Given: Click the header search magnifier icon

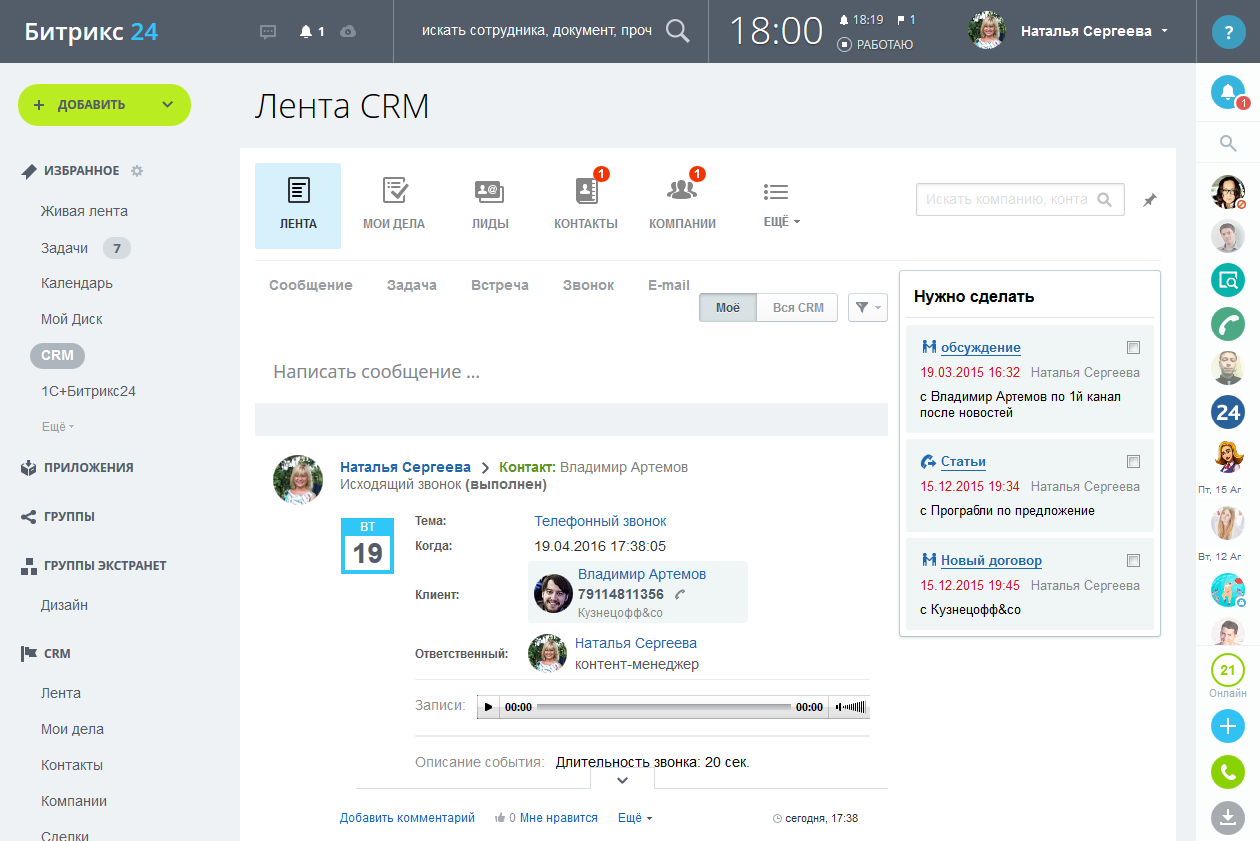Looking at the screenshot, I should coord(678,31).
